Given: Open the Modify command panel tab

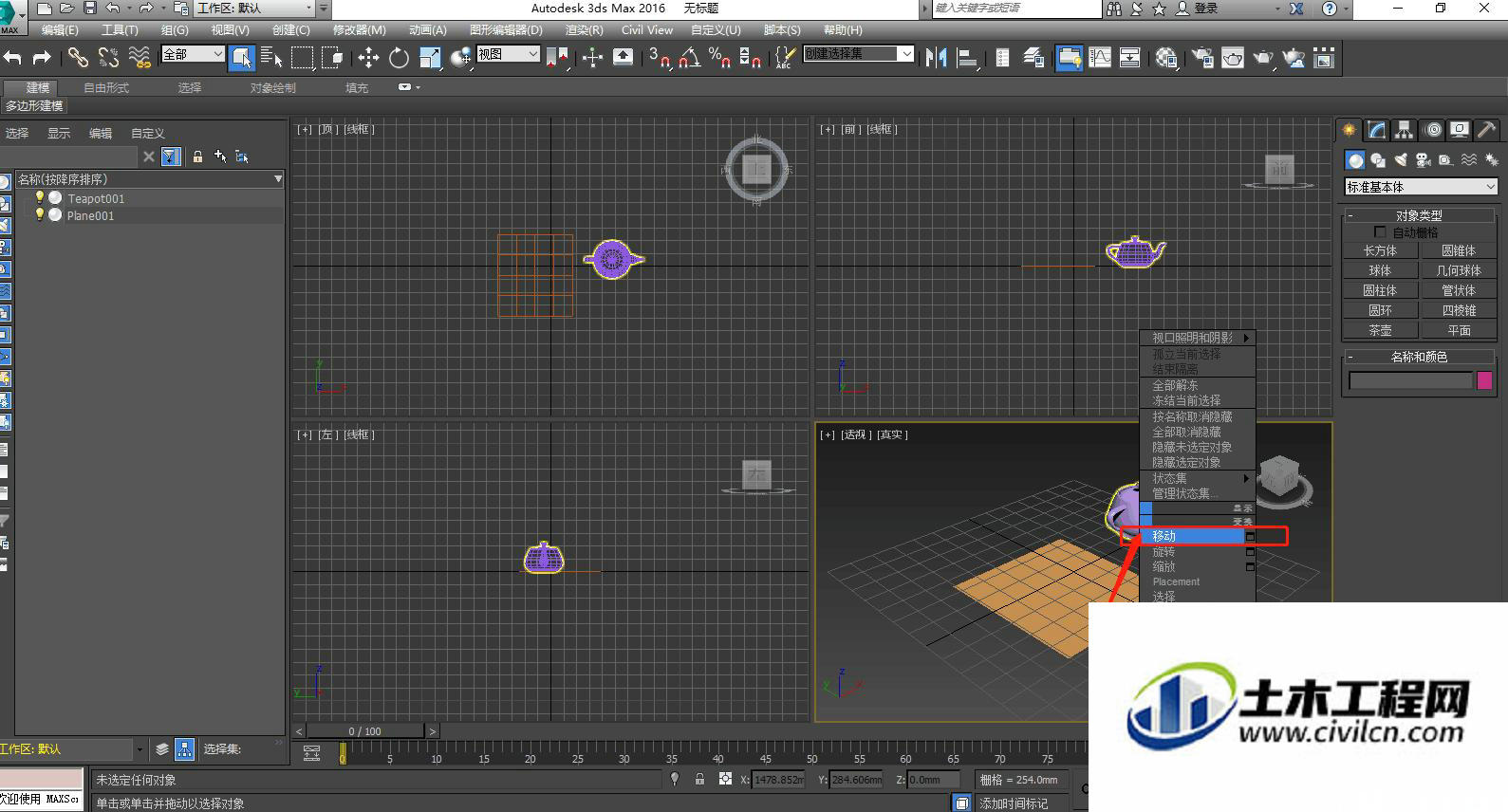Looking at the screenshot, I should [1377, 130].
